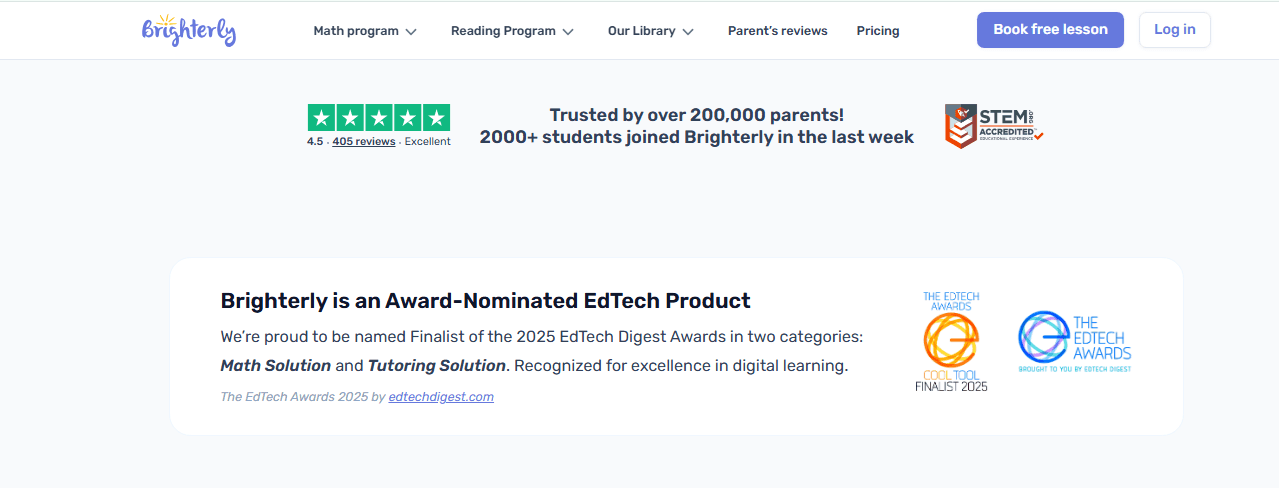Click the Brighterly logo

pos(189,30)
